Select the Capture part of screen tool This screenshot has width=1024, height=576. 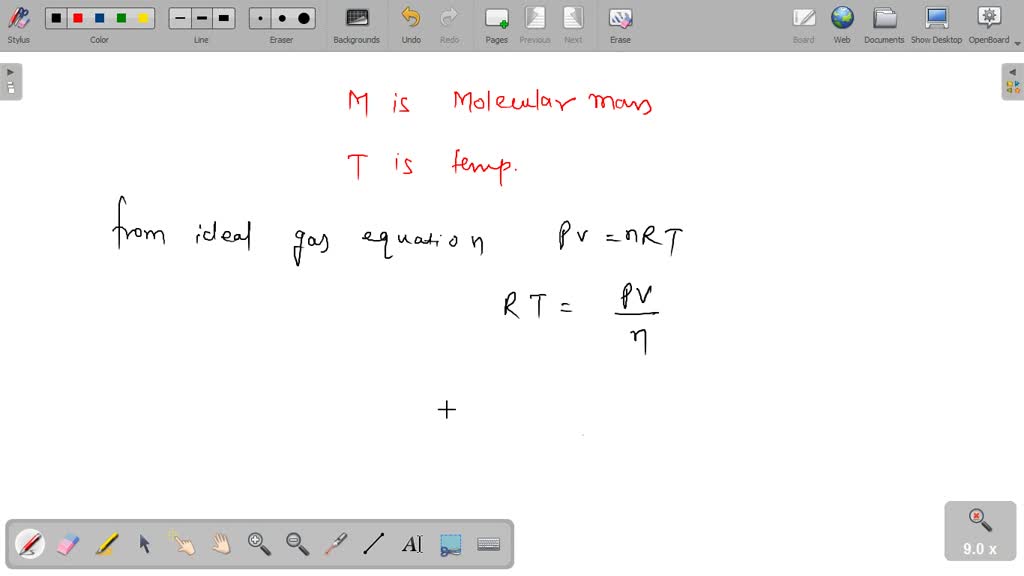[x=450, y=543]
